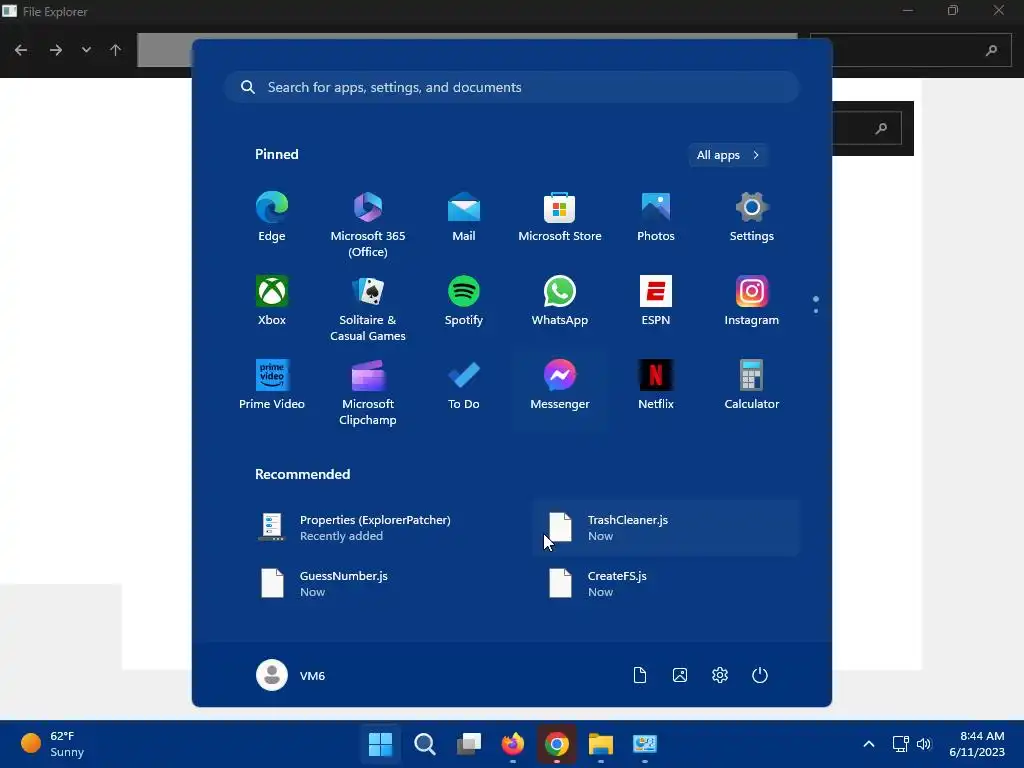Open the Documents folder shortcut icon
The height and width of the screenshot is (768, 1024).
(x=640, y=675)
